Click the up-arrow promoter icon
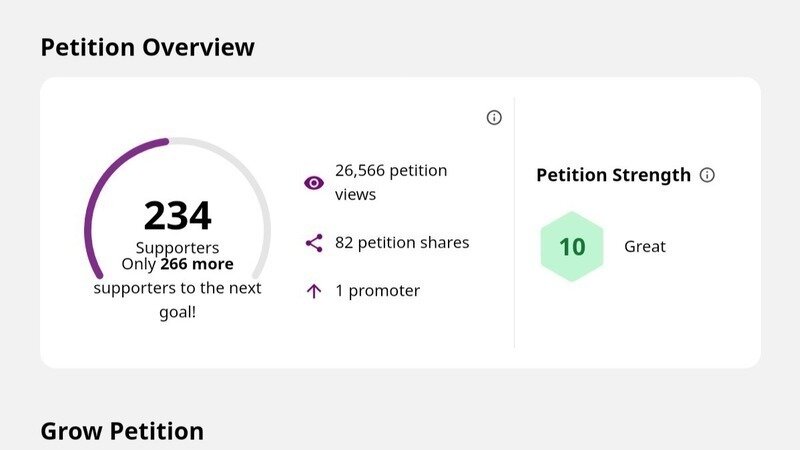 point(314,291)
